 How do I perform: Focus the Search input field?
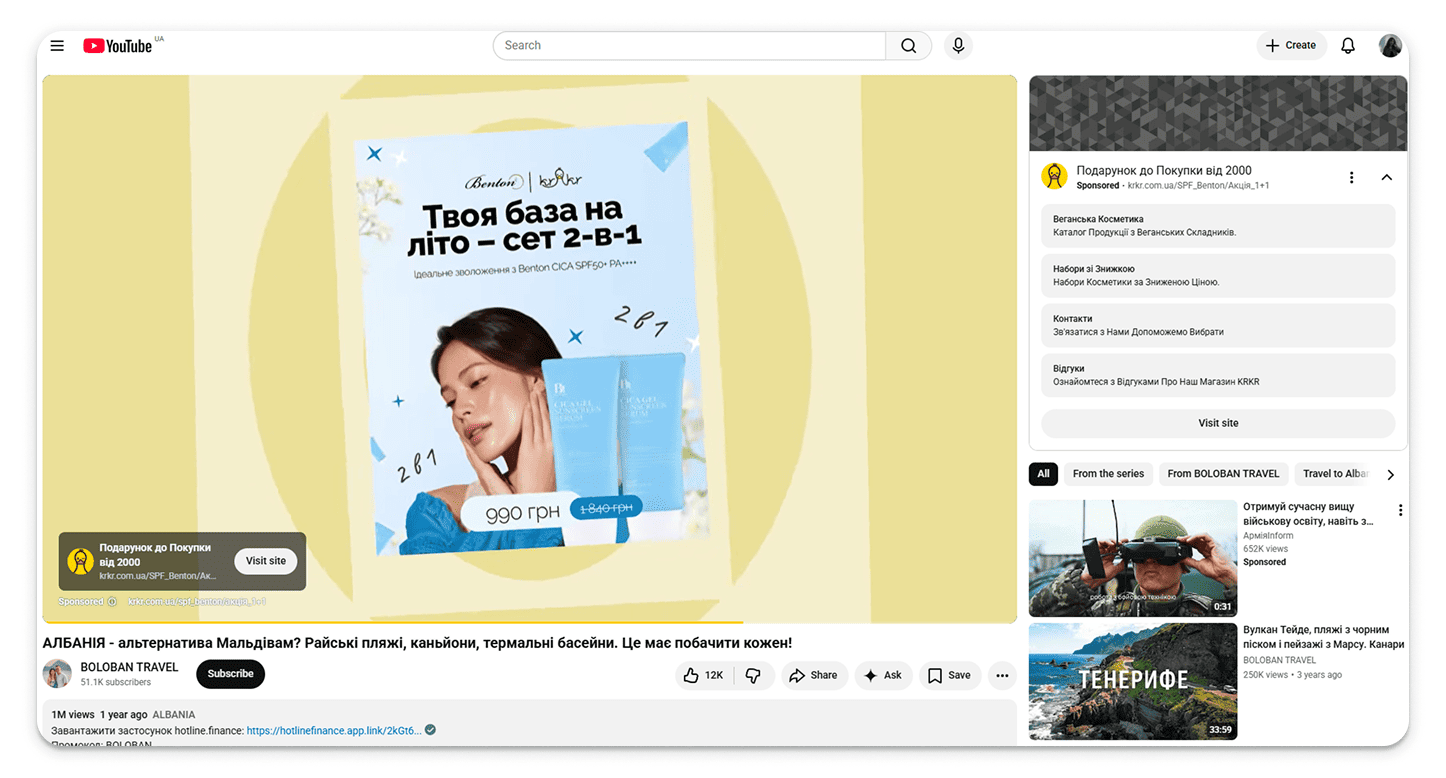click(x=689, y=46)
